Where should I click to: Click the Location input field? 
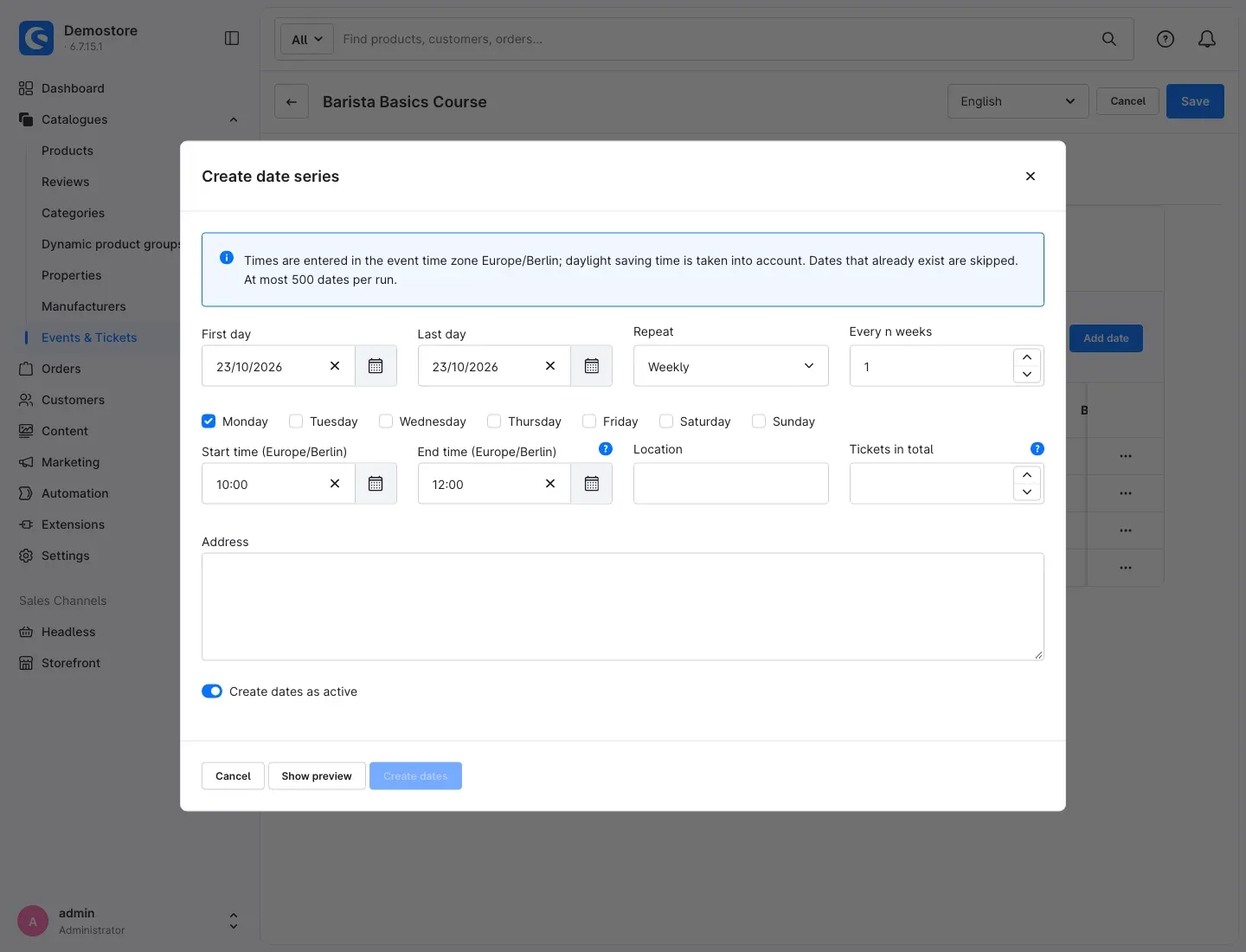tap(731, 484)
